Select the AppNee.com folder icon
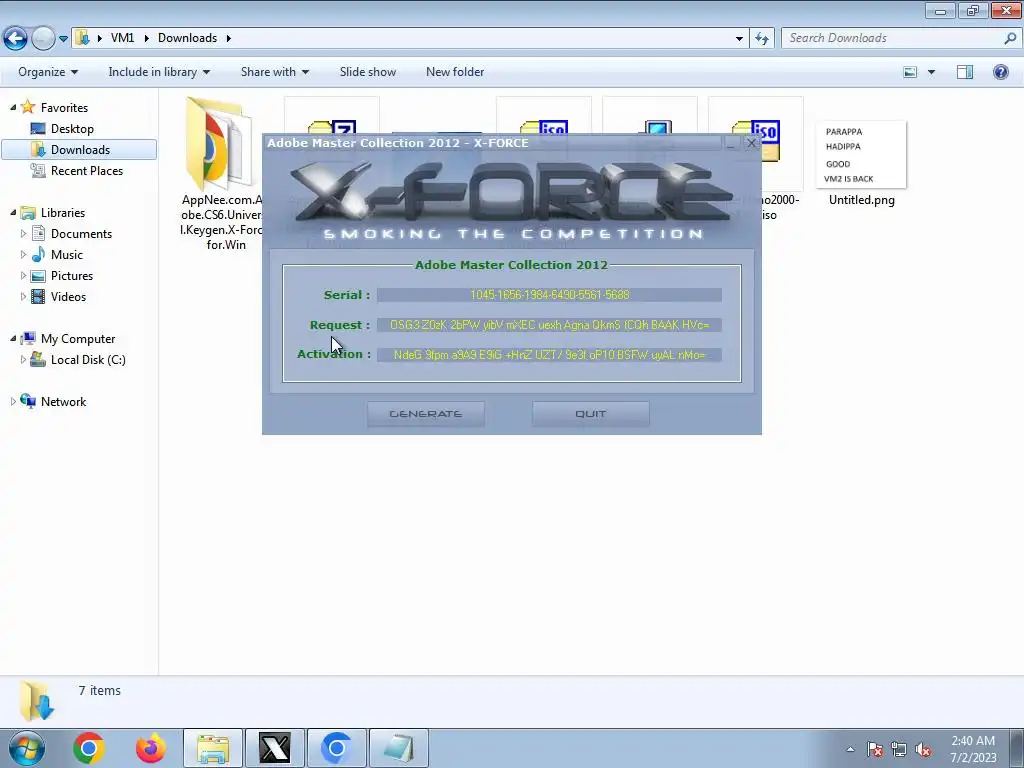This screenshot has height=768, width=1024. (x=218, y=144)
